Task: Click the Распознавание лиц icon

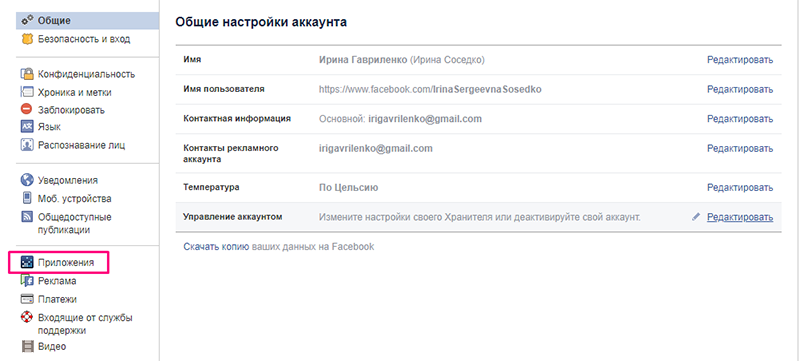Action: pos(27,145)
